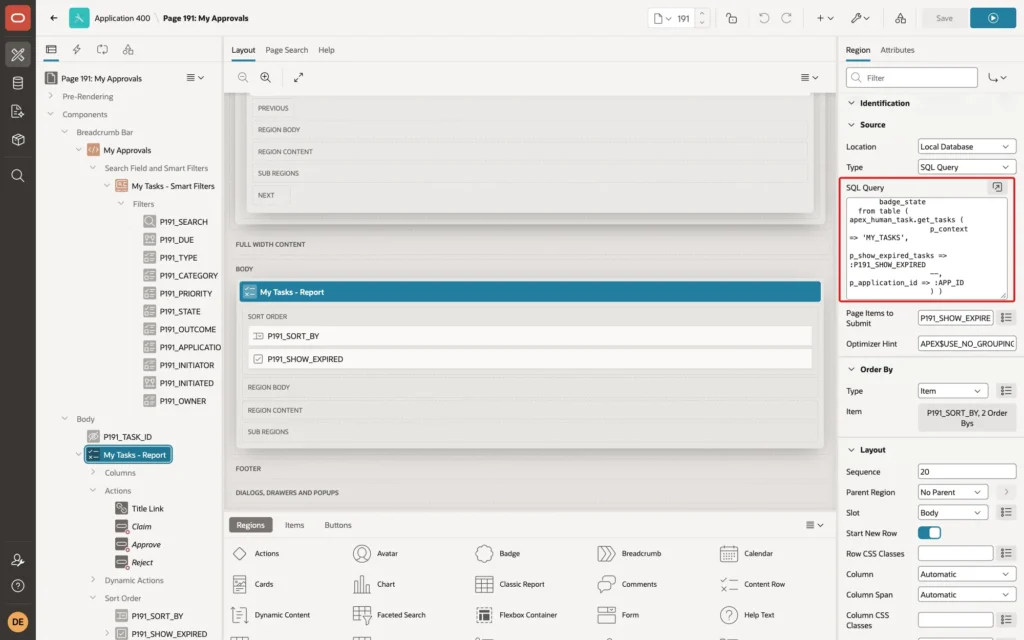This screenshot has height=640, width=1024.
Task: Open the layout pane options menu
Action: (x=809, y=77)
